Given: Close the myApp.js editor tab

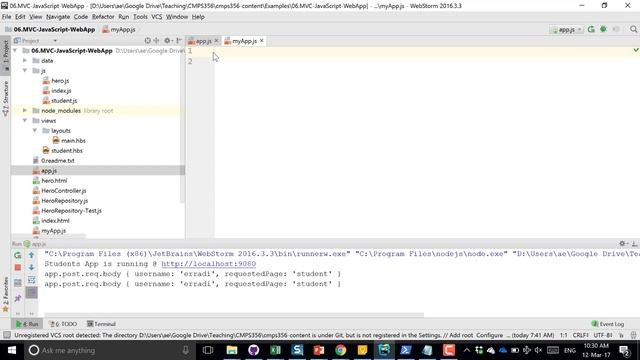Looking at the screenshot, I should [x=262, y=41].
